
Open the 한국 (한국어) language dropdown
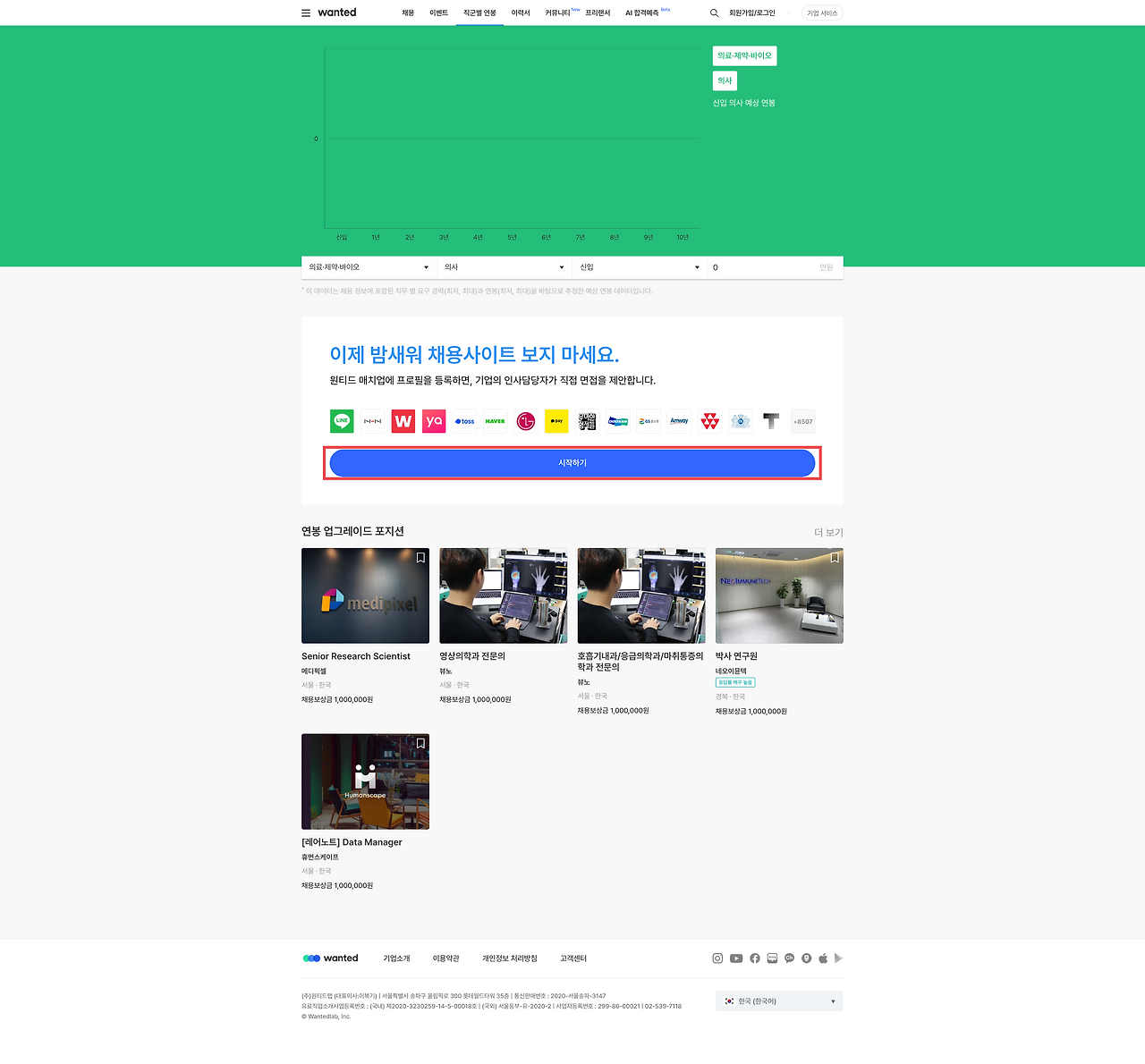coord(779,1001)
